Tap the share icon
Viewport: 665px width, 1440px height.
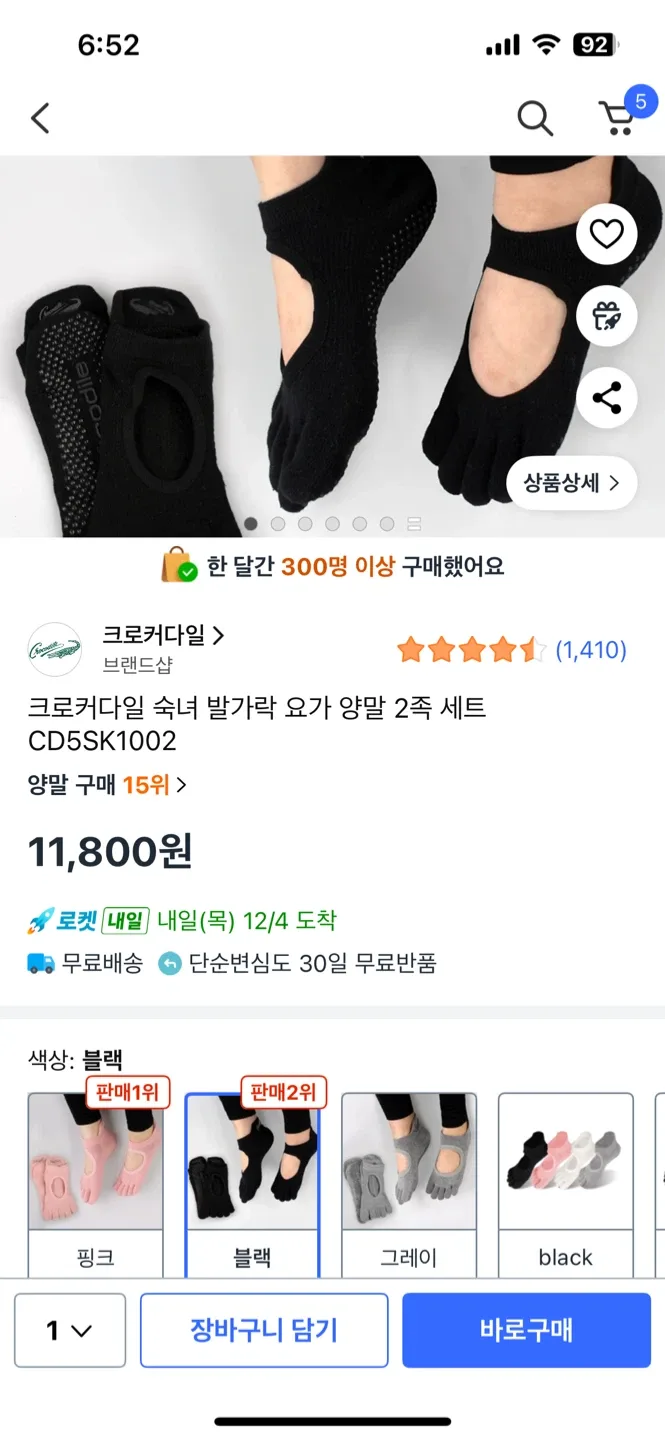pos(606,398)
